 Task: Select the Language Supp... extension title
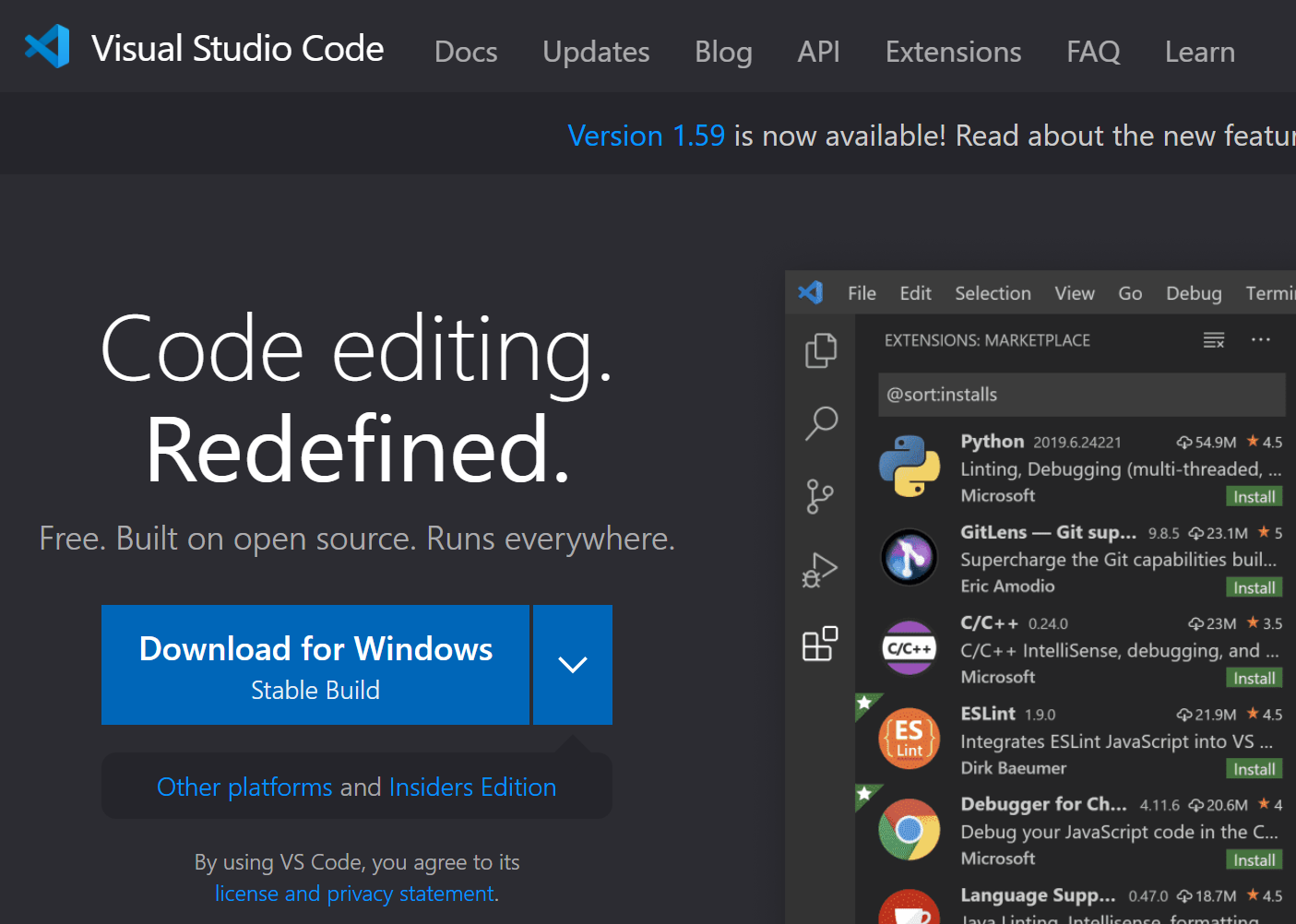(1038, 895)
